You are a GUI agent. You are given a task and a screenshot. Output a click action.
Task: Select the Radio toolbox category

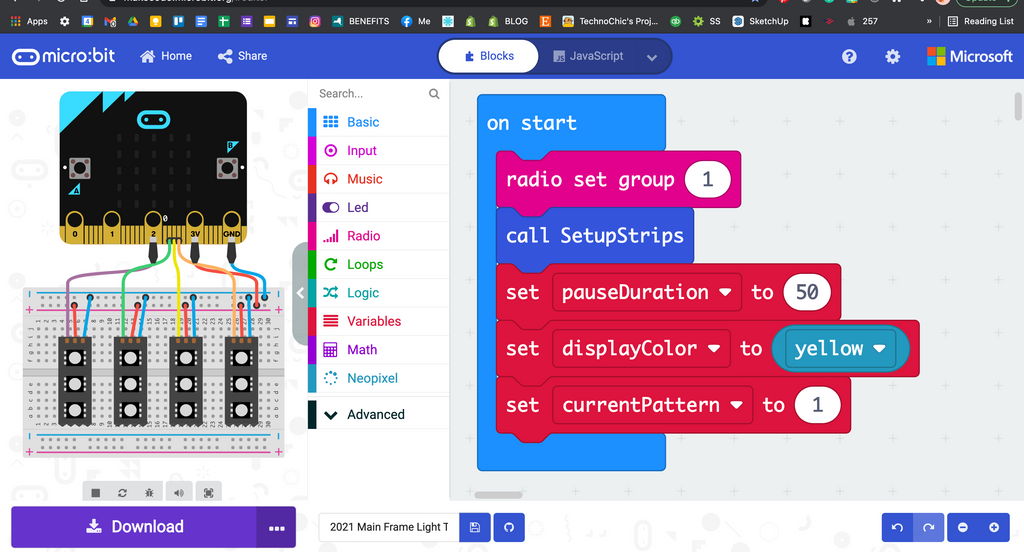[363, 236]
